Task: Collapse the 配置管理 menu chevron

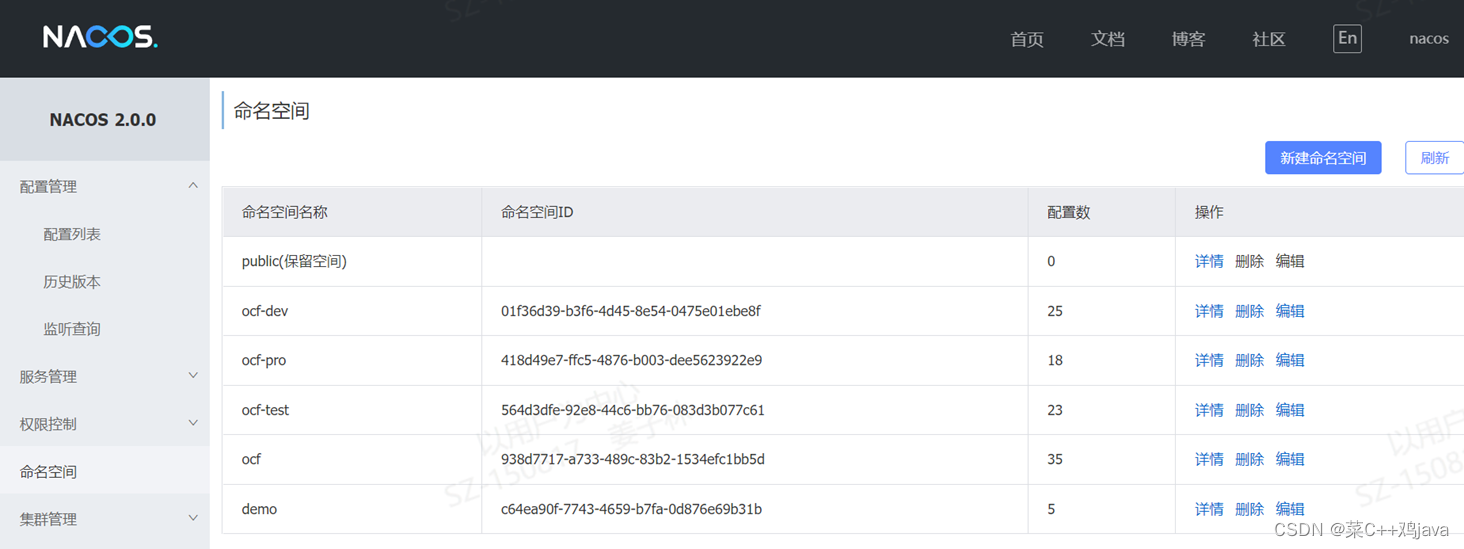Action: pyautogui.click(x=193, y=186)
